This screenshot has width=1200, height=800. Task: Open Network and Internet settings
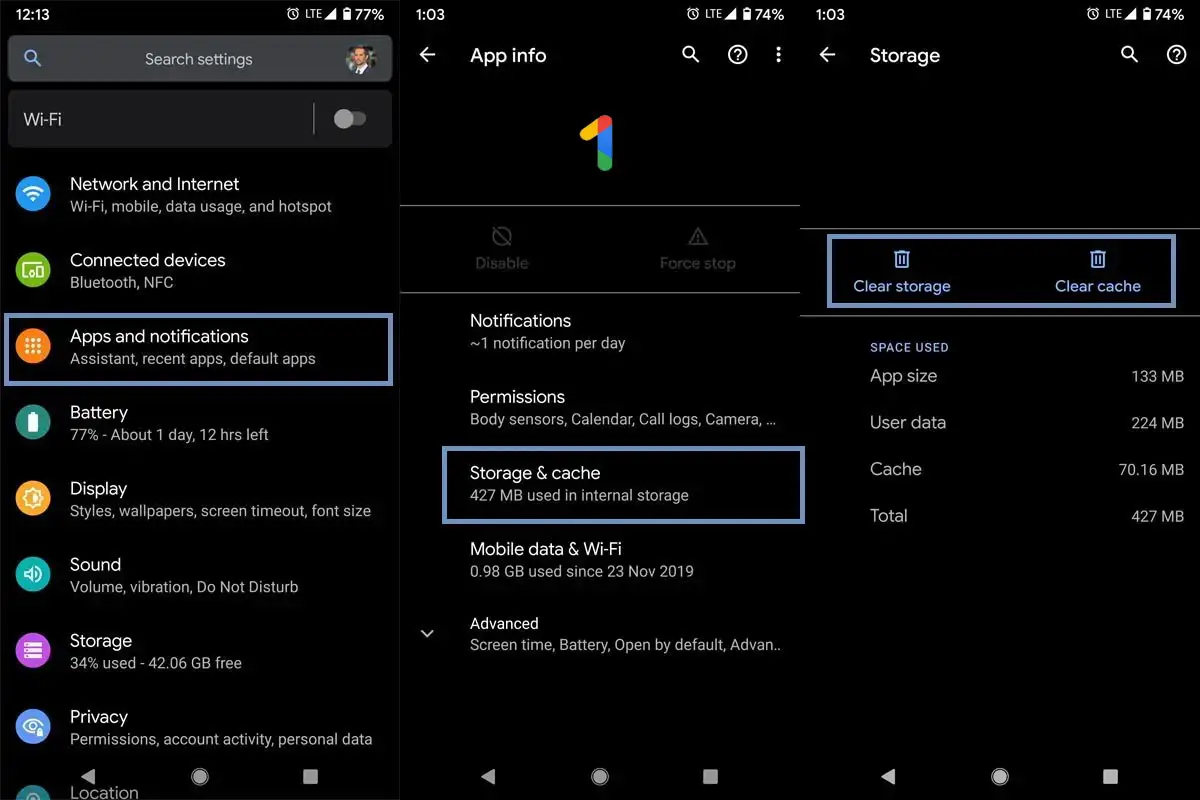[x=200, y=194]
